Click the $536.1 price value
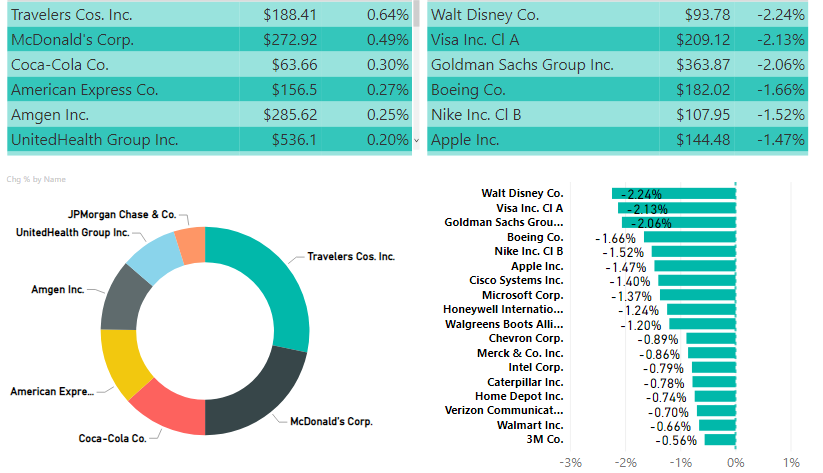Screen dimensions: 823x473 tap(294, 140)
